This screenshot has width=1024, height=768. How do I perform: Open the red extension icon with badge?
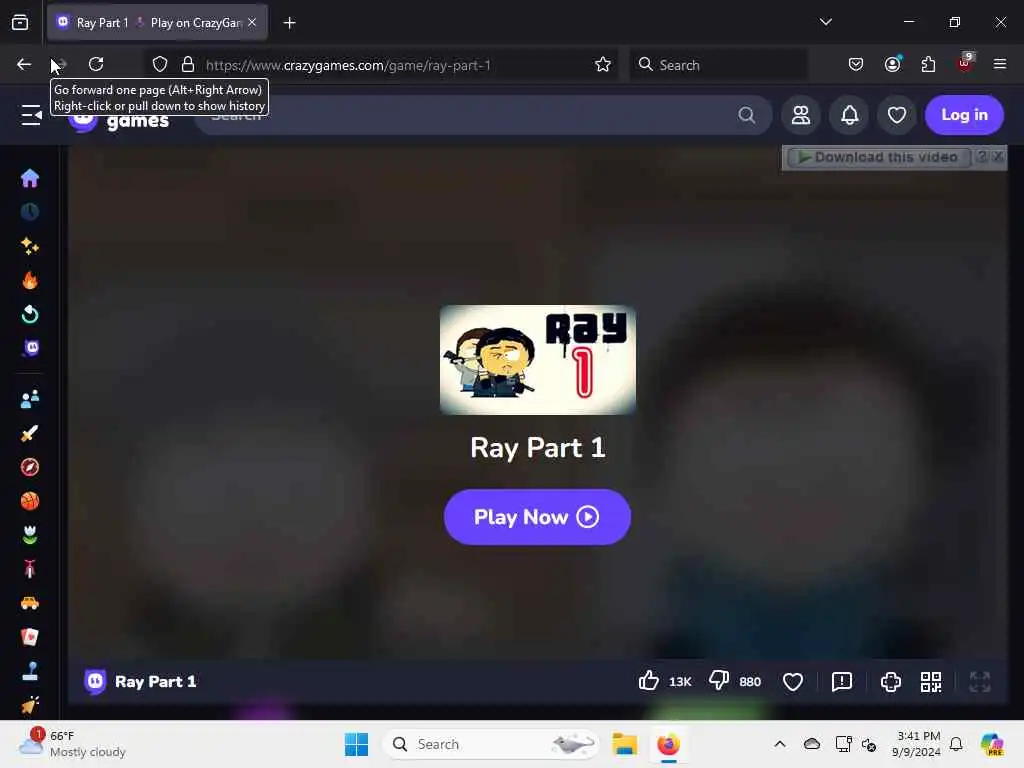pos(964,63)
